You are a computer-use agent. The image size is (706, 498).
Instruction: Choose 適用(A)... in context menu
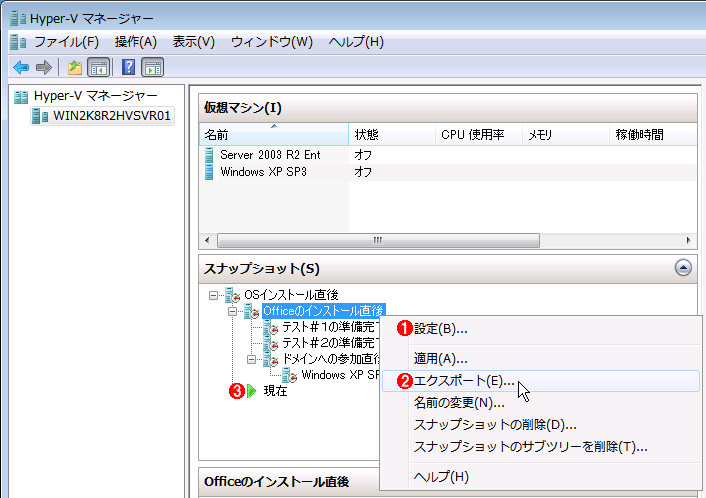[540, 359]
